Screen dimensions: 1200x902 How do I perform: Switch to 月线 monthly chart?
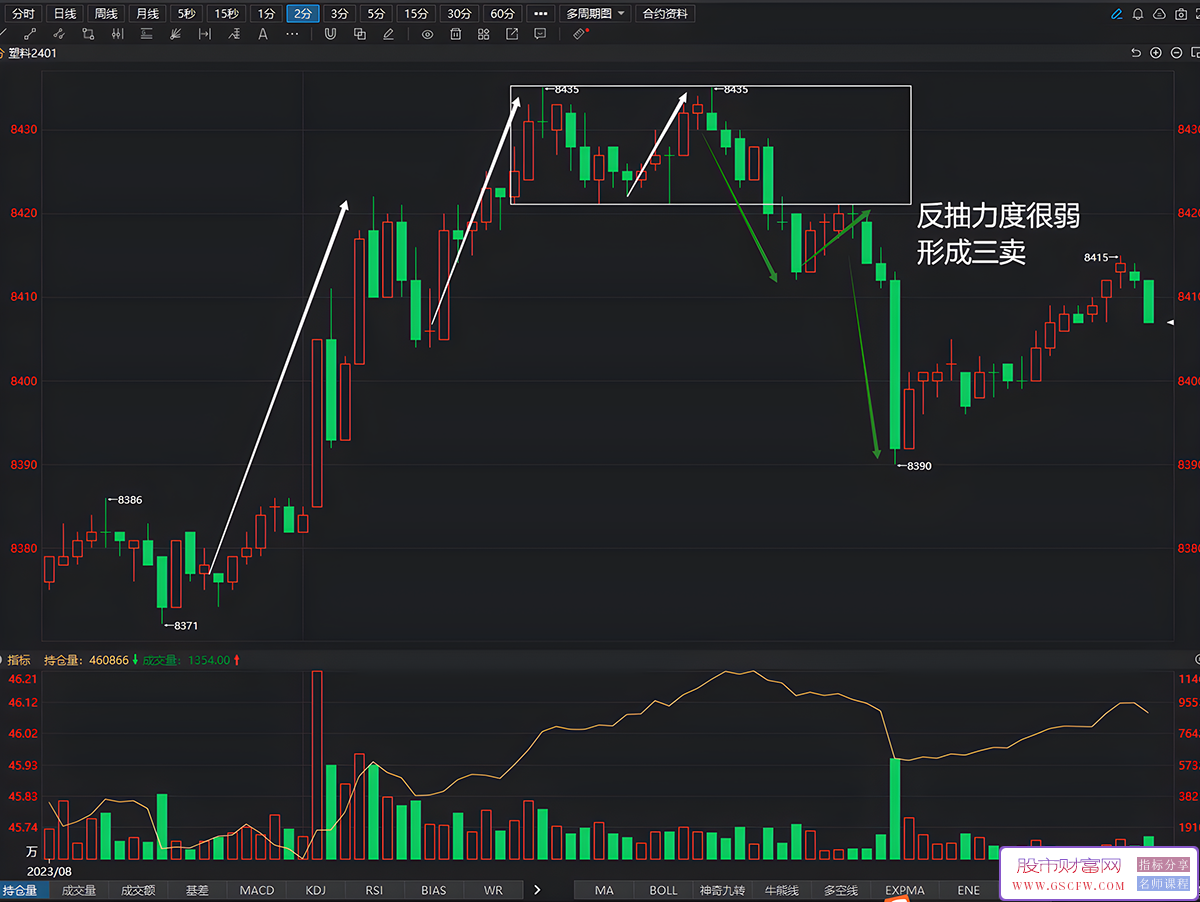(x=147, y=14)
